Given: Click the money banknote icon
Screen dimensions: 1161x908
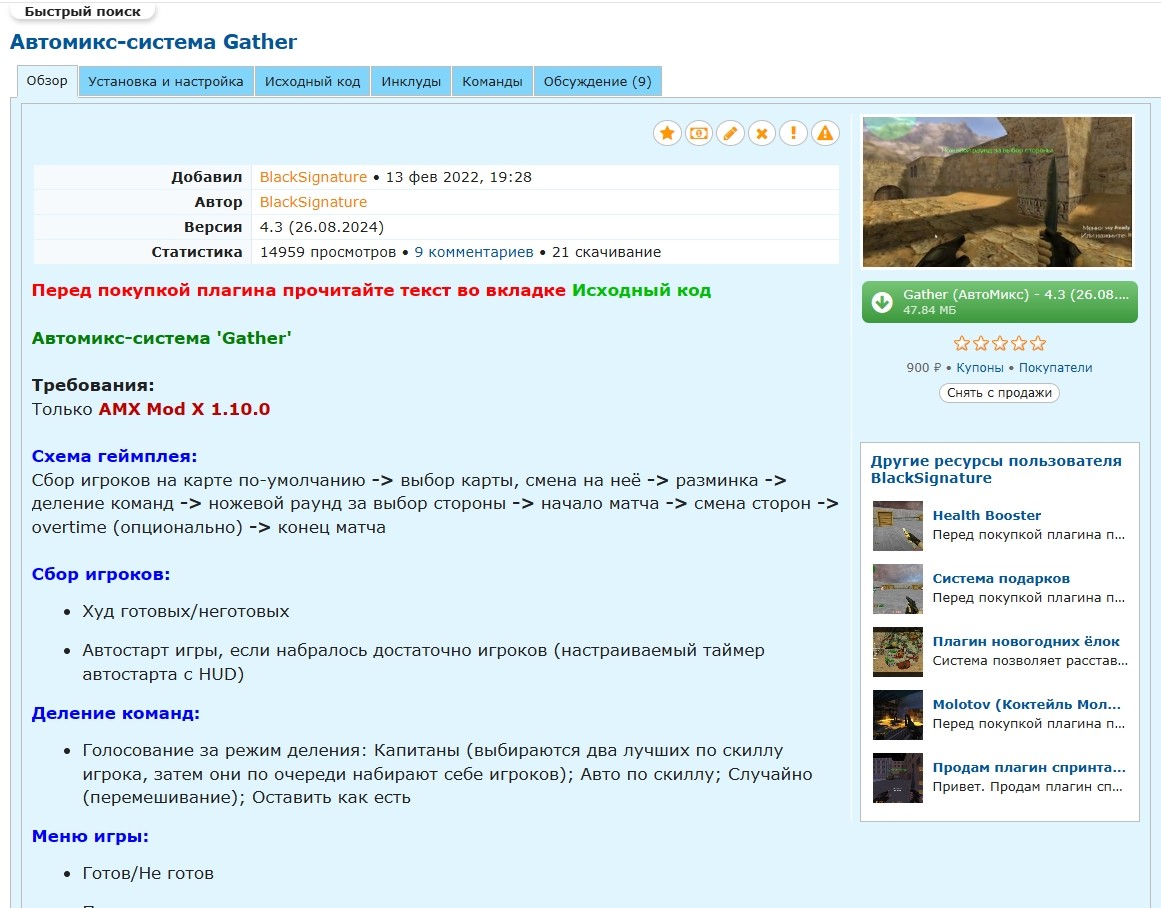Looking at the screenshot, I should click(x=698, y=133).
